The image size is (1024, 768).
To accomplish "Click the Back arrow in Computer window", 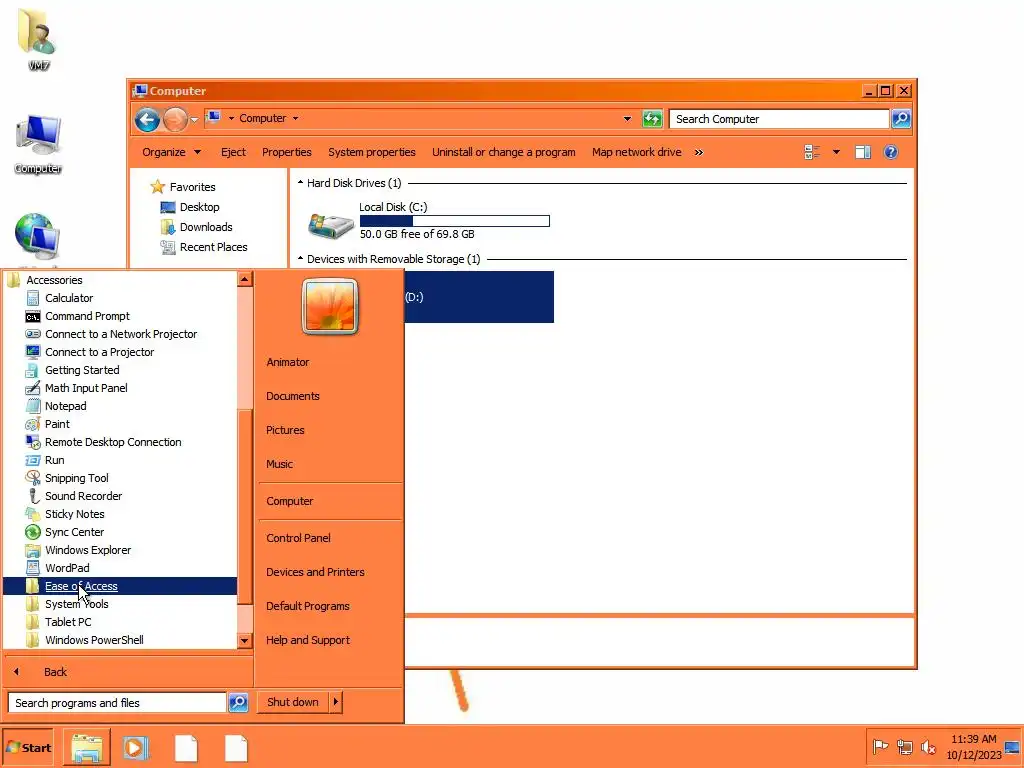I will coord(148,120).
